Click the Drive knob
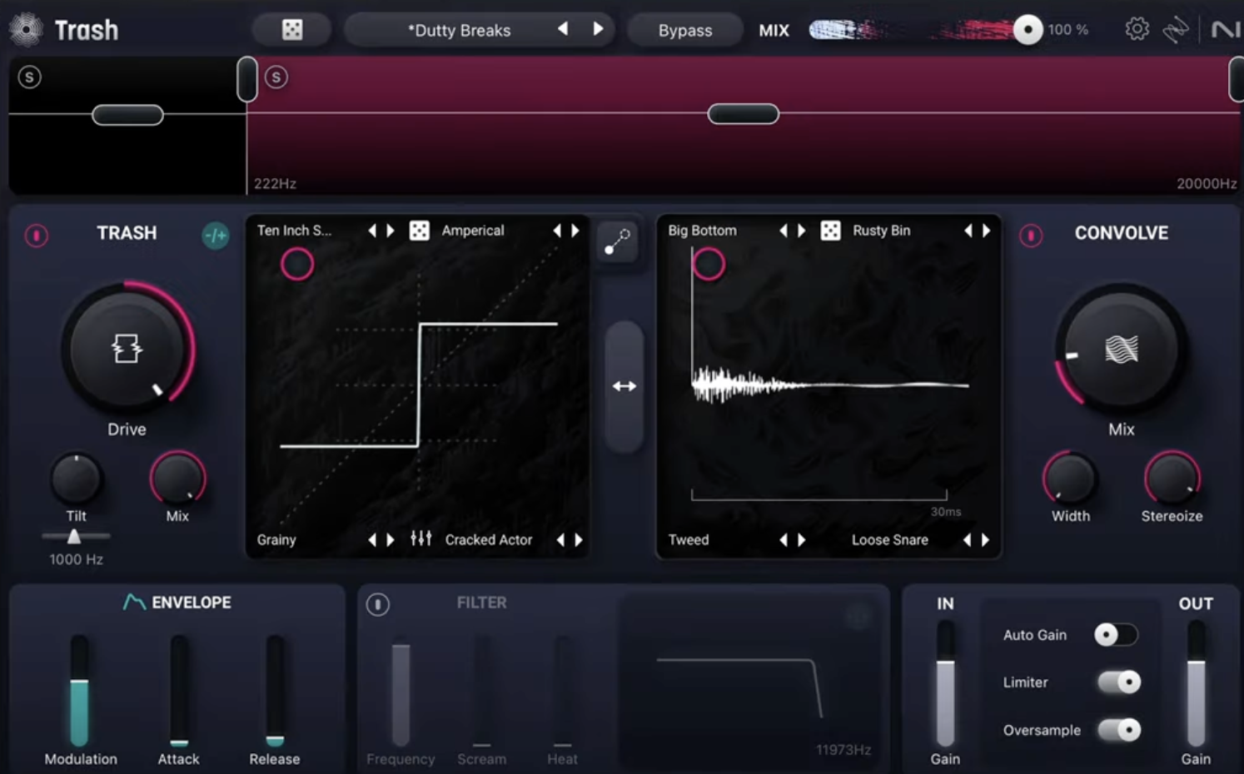The image size is (1244, 774). (127, 350)
